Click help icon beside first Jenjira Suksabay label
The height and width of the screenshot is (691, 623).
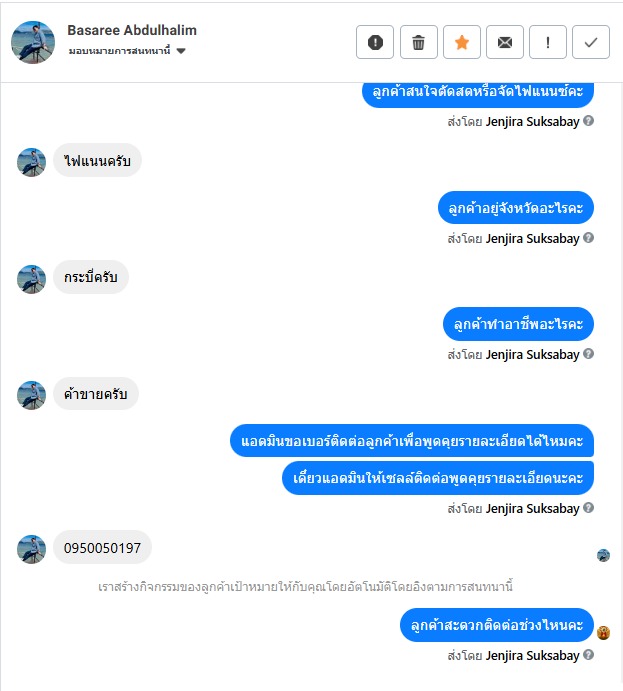pyautogui.click(x=589, y=121)
